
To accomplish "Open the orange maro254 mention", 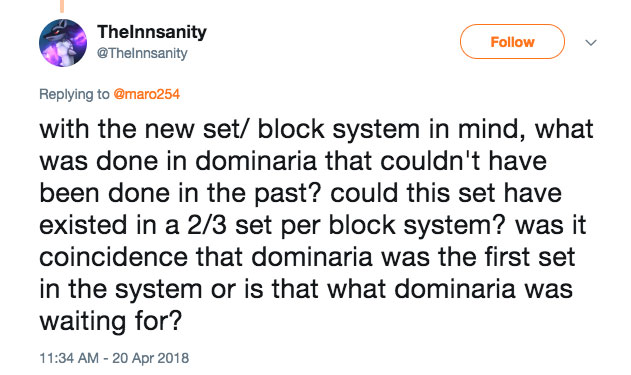I will [146, 94].
